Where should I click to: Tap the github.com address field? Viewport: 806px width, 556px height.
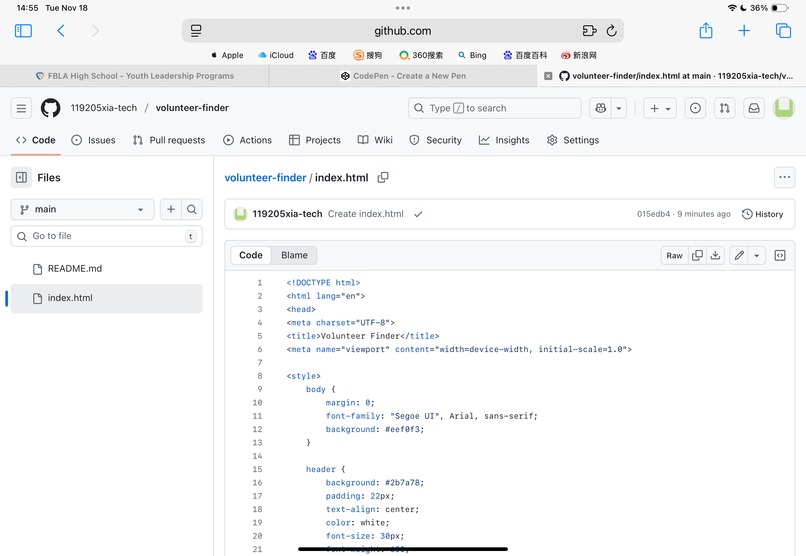click(402, 31)
